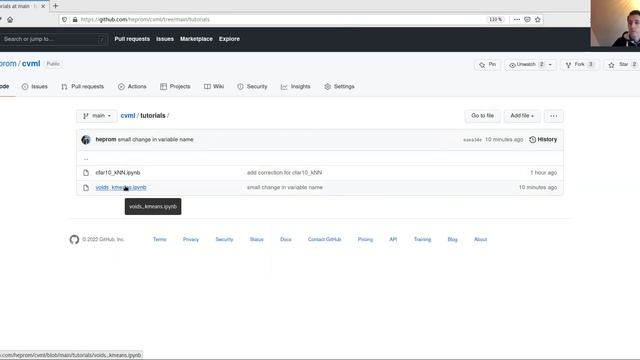
Task: Star the repository
Action: click(x=622, y=64)
